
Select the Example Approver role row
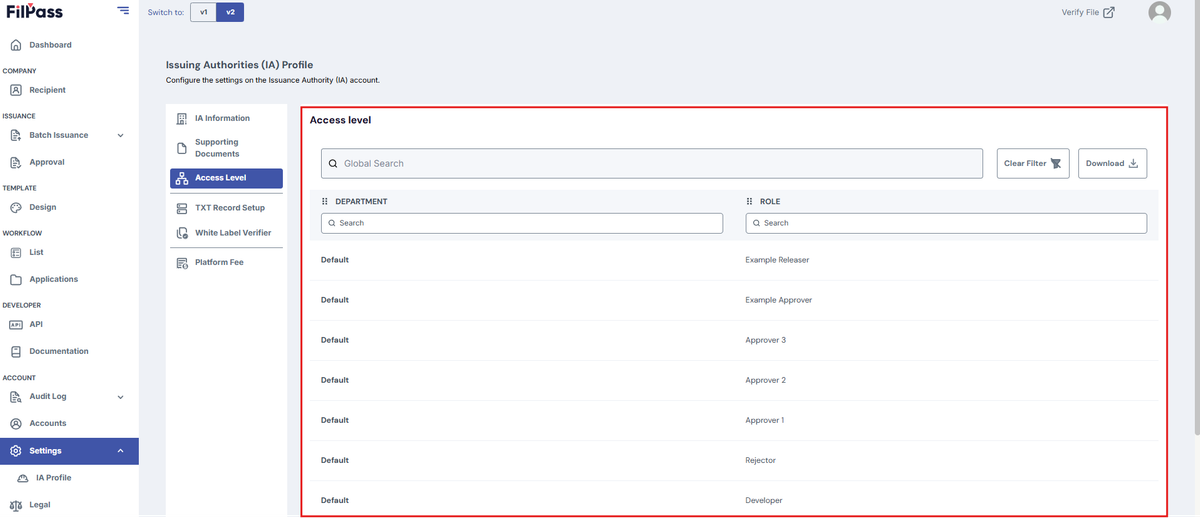[734, 300]
